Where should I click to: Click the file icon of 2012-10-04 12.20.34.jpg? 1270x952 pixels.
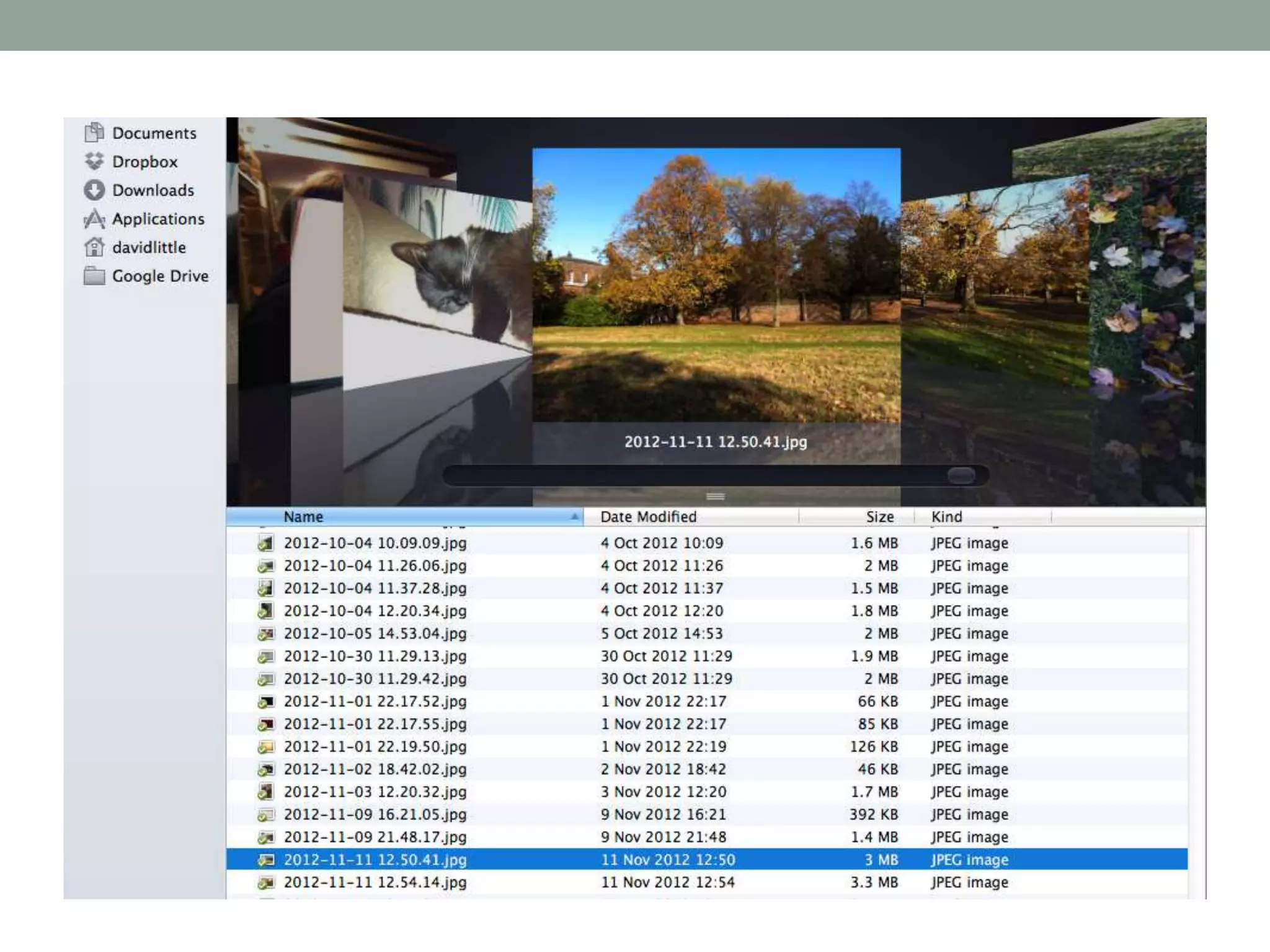265,611
